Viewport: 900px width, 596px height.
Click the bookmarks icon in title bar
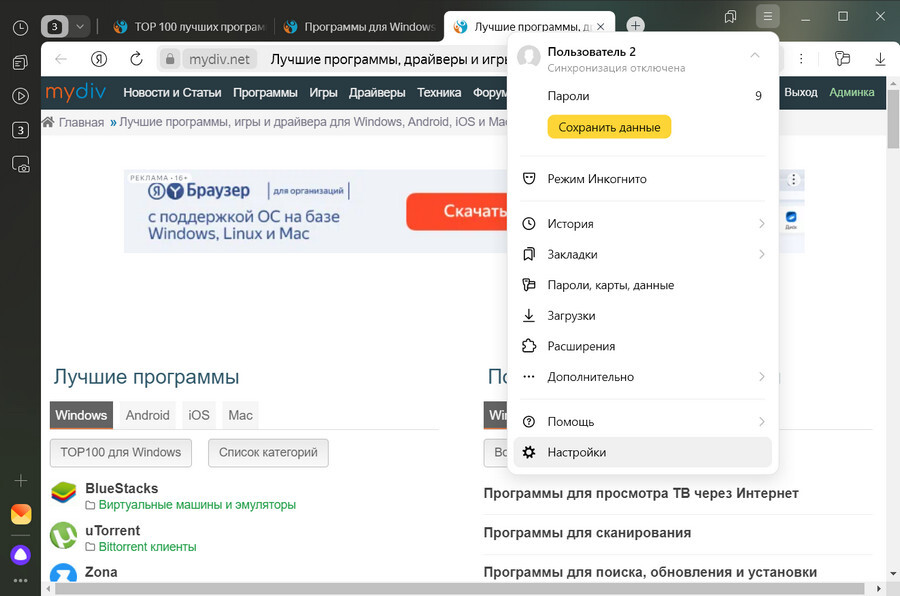pyautogui.click(x=730, y=17)
